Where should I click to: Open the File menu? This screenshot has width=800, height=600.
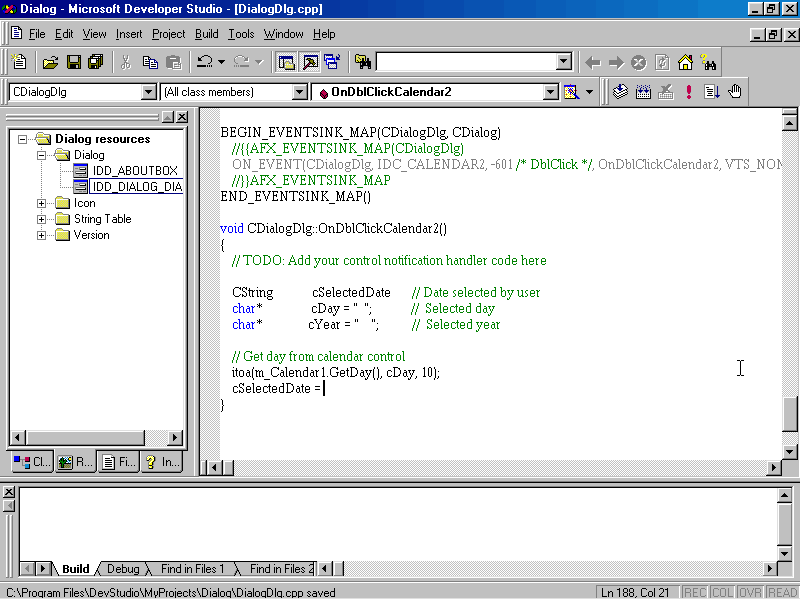pos(37,34)
